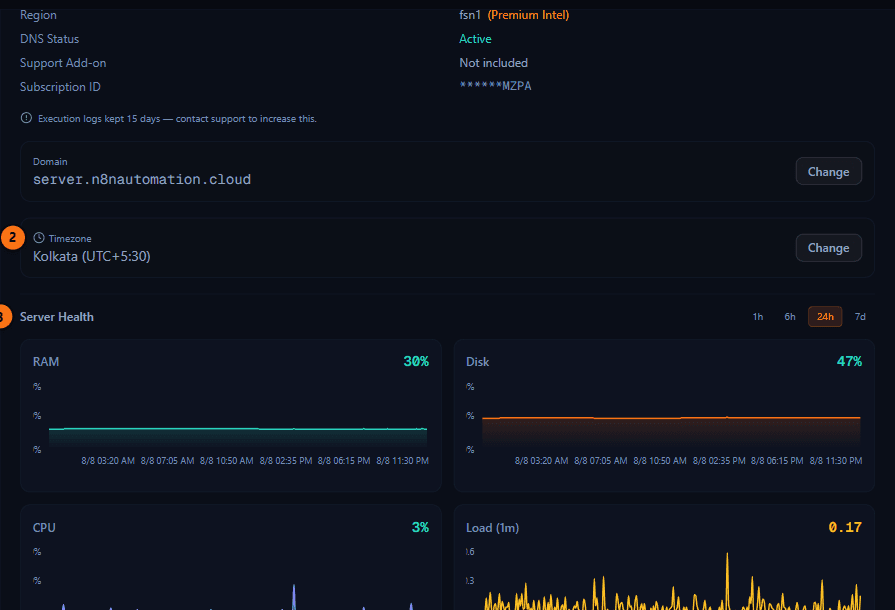Click the Disk 47% usage value
This screenshot has width=895, height=610.
pos(849,361)
